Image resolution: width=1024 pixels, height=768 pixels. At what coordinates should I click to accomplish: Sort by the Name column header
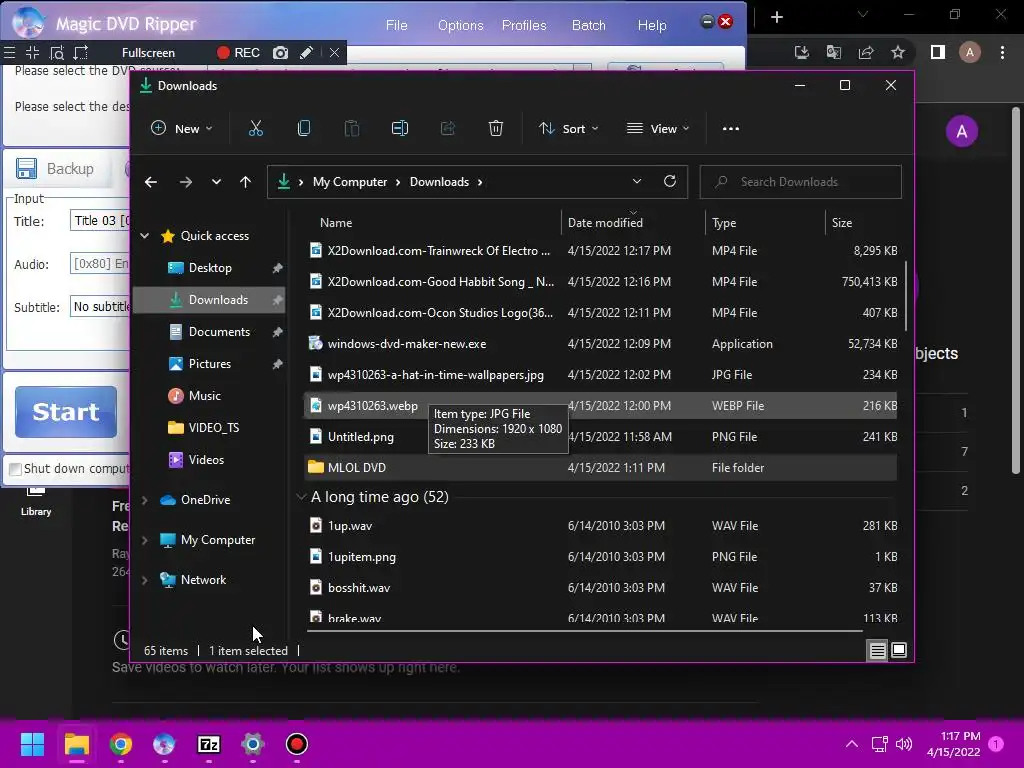point(336,223)
